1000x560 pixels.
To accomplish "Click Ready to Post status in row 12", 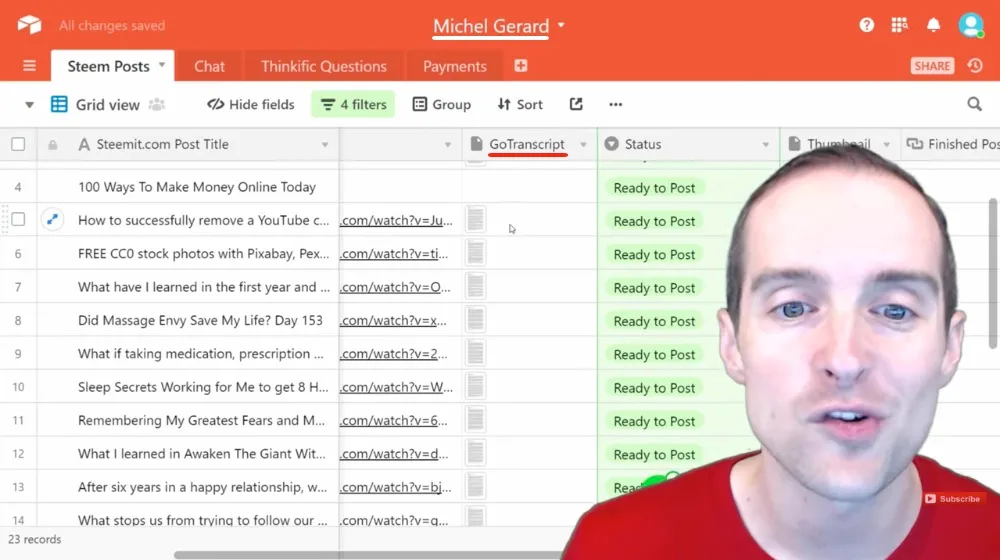I will coord(654,454).
